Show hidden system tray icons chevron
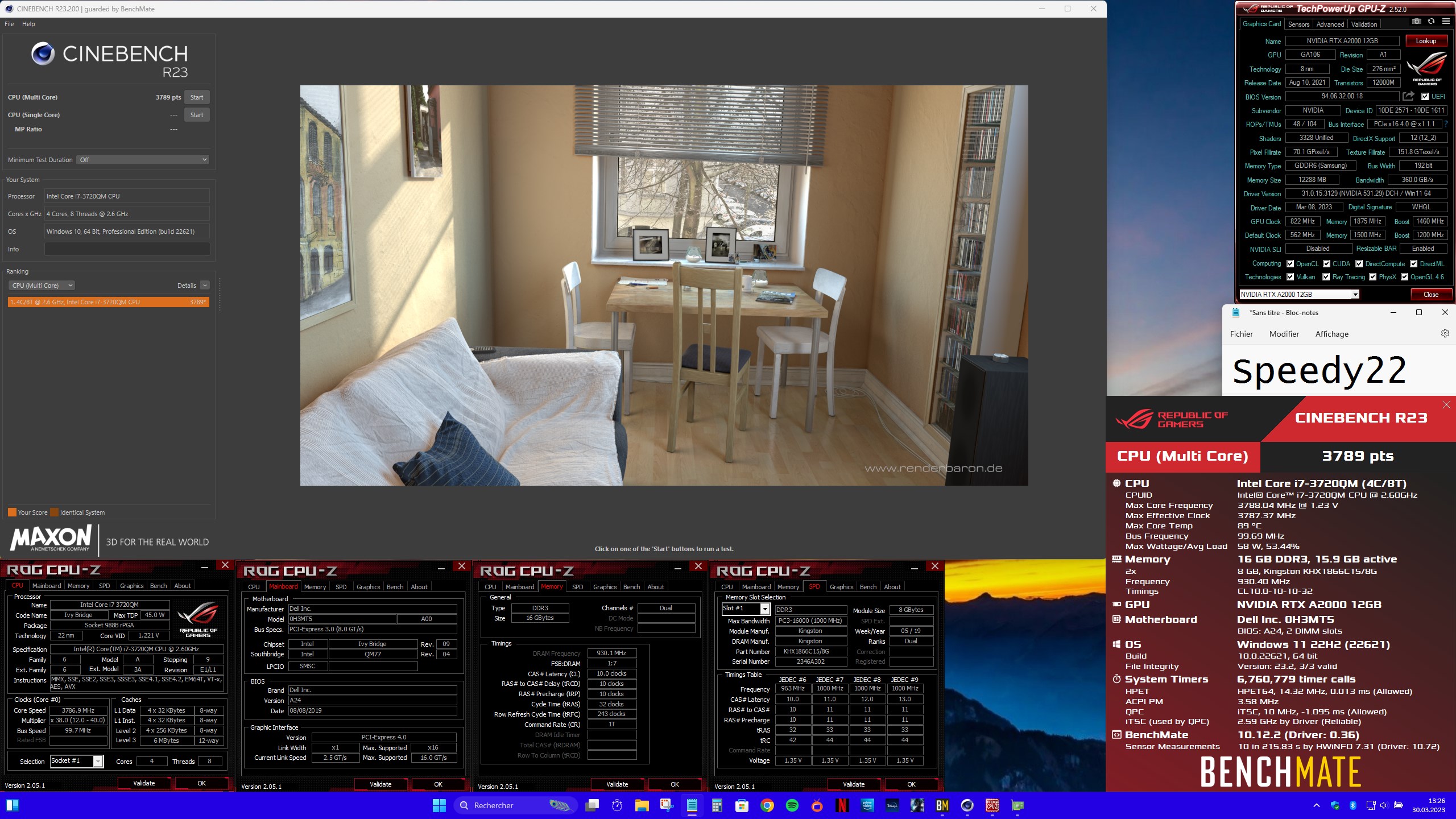Viewport: 1456px width, 819px height. pyautogui.click(x=1316, y=805)
